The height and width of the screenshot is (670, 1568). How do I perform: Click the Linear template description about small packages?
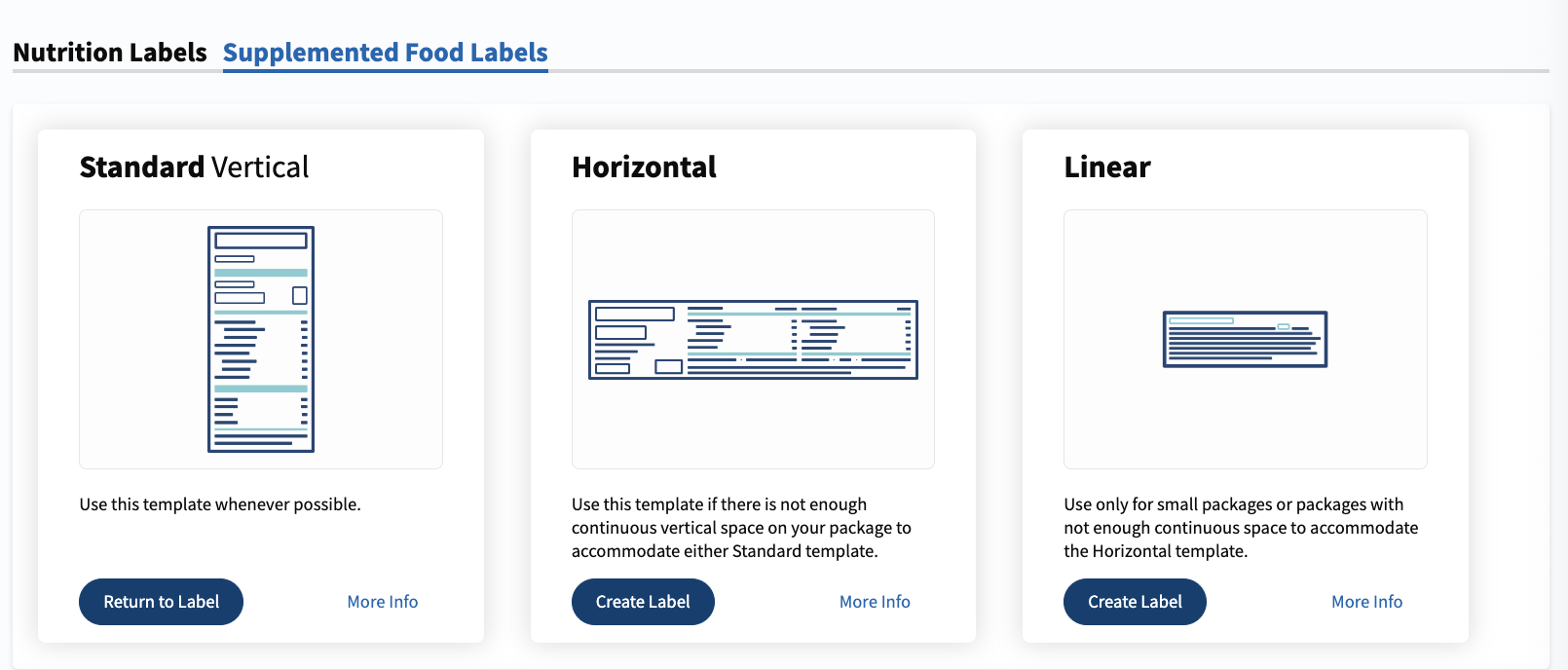(1241, 528)
